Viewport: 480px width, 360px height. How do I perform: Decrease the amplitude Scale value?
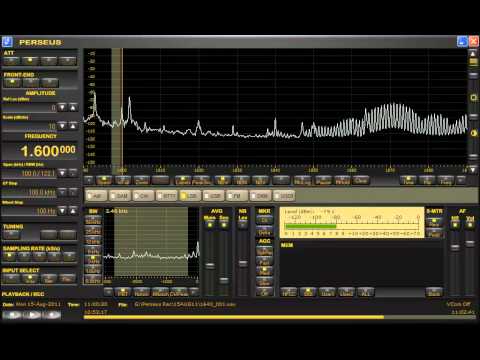coord(62,126)
